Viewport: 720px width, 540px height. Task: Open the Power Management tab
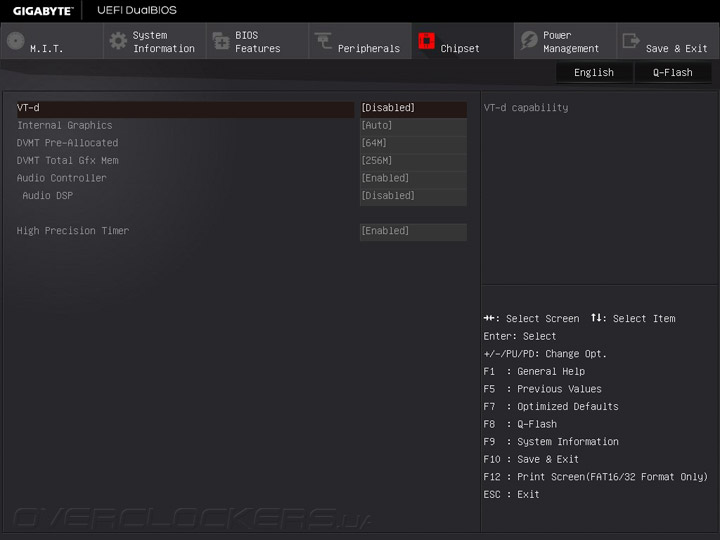click(x=565, y=41)
